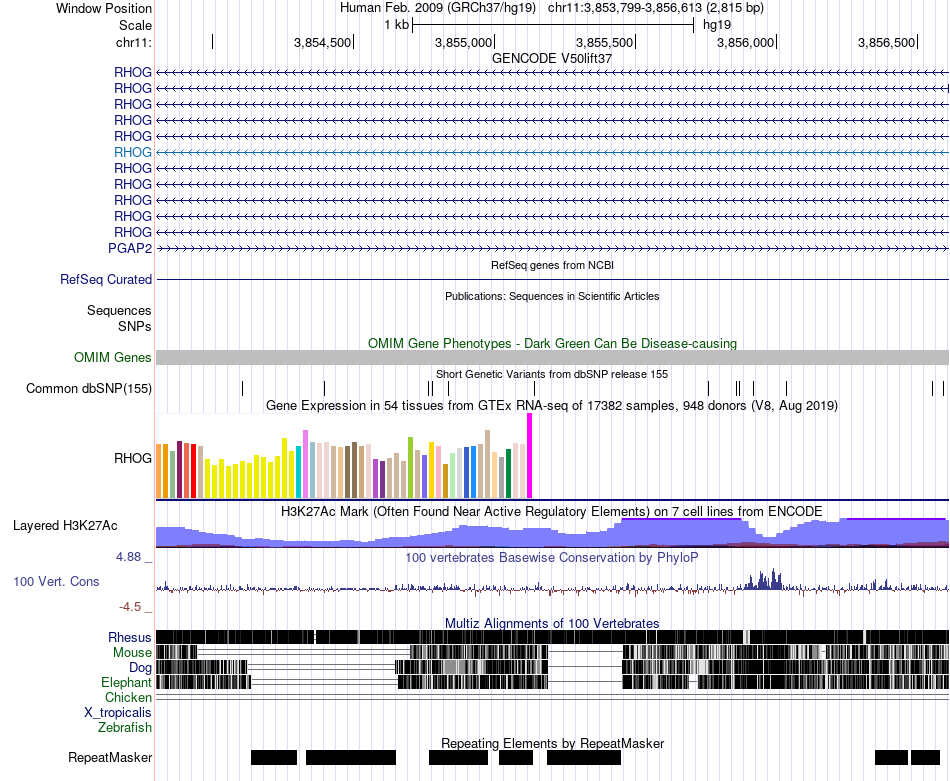The image size is (950, 781).
Task: Click the chr11: ruler label
Action: coord(133,42)
